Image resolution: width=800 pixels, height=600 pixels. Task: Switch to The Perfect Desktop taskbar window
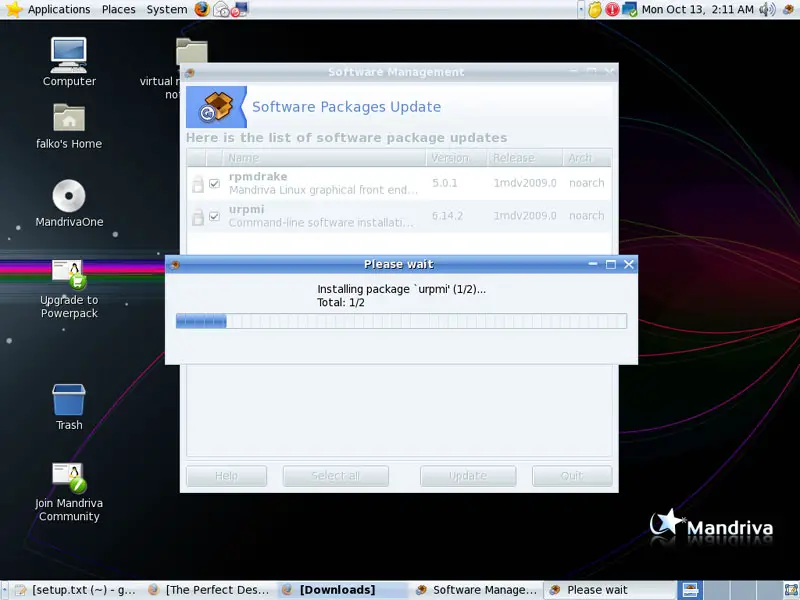210,590
